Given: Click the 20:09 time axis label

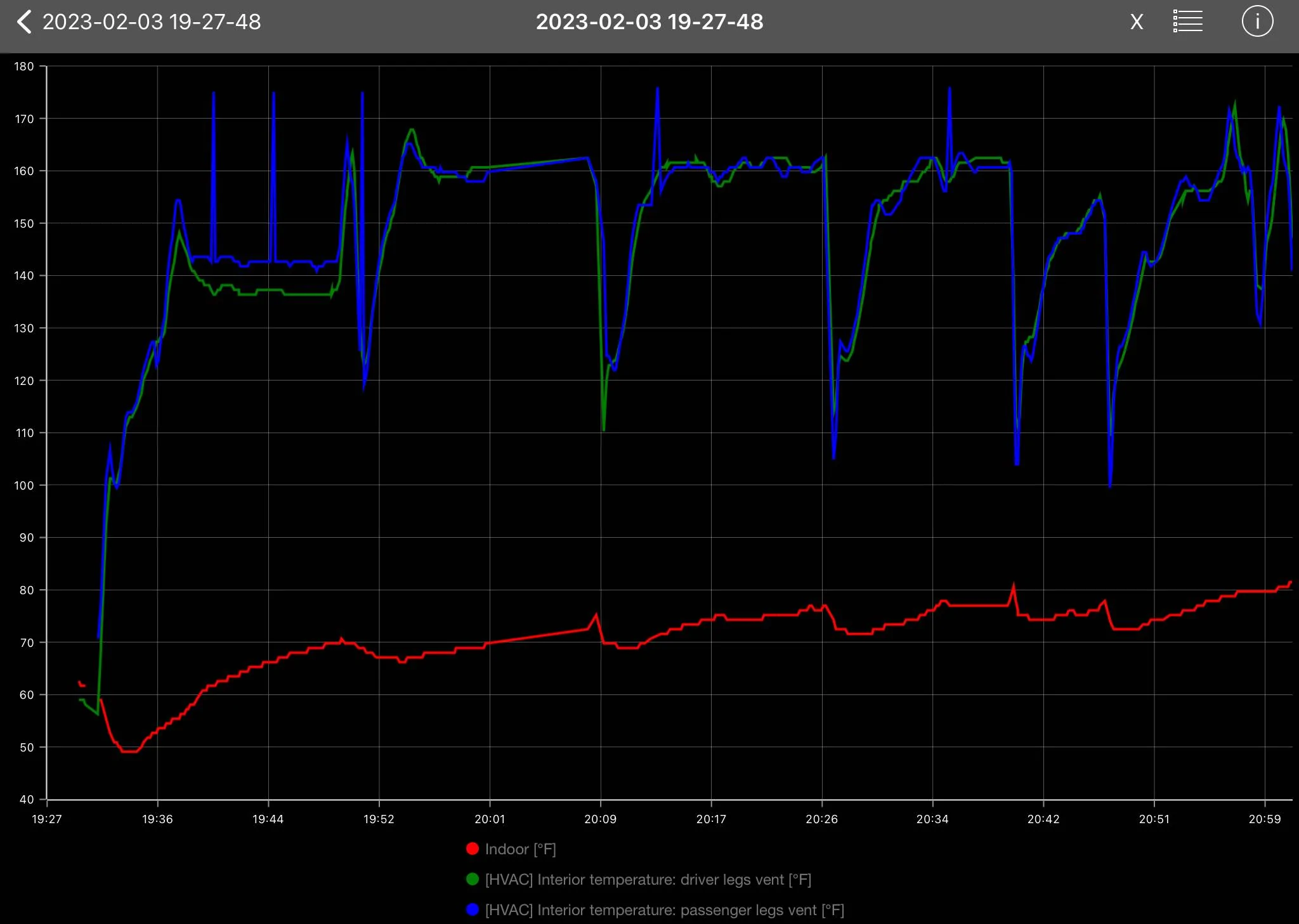Looking at the screenshot, I should click(x=601, y=819).
